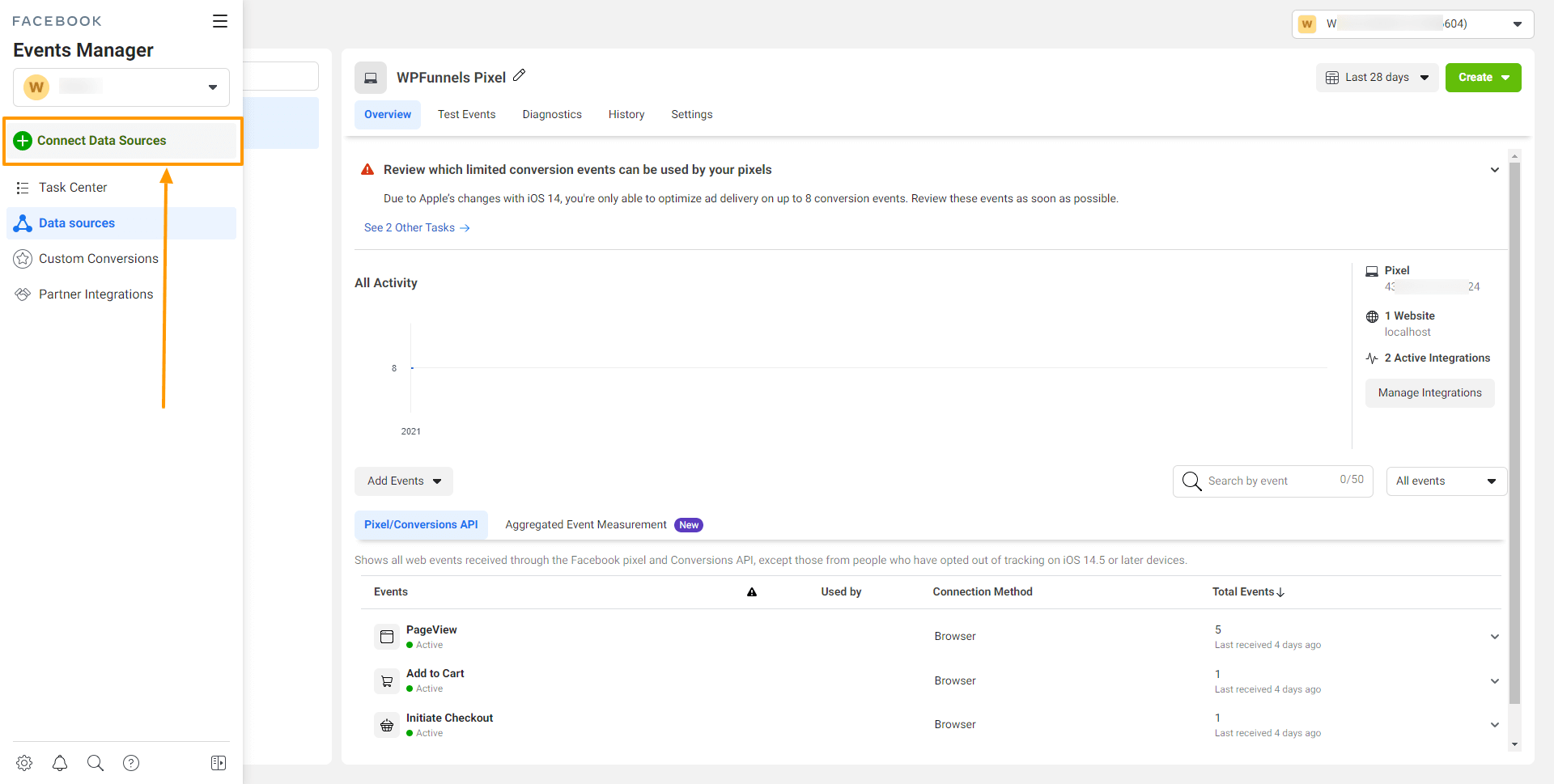Click the Initiate Checkout event name
Image resolution: width=1554 pixels, height=784 pixels.
click(x=449, y=718)
